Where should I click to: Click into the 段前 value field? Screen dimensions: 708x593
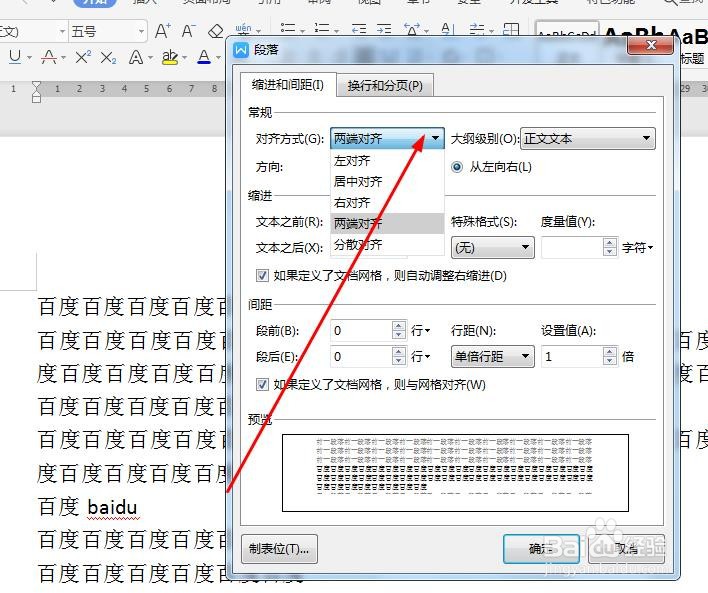tap(361, 331)
